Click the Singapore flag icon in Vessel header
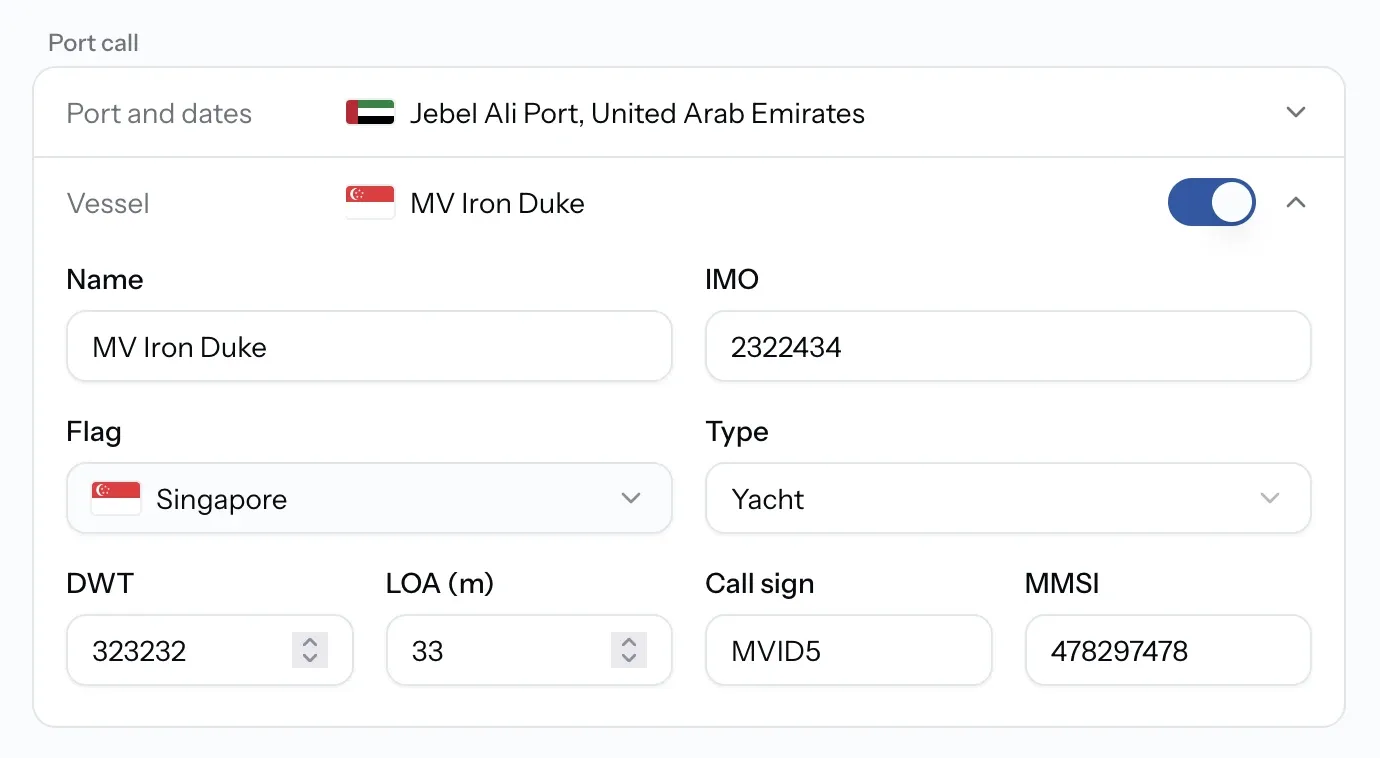Screen dimensions: 1380x758 tap(370, 203)
